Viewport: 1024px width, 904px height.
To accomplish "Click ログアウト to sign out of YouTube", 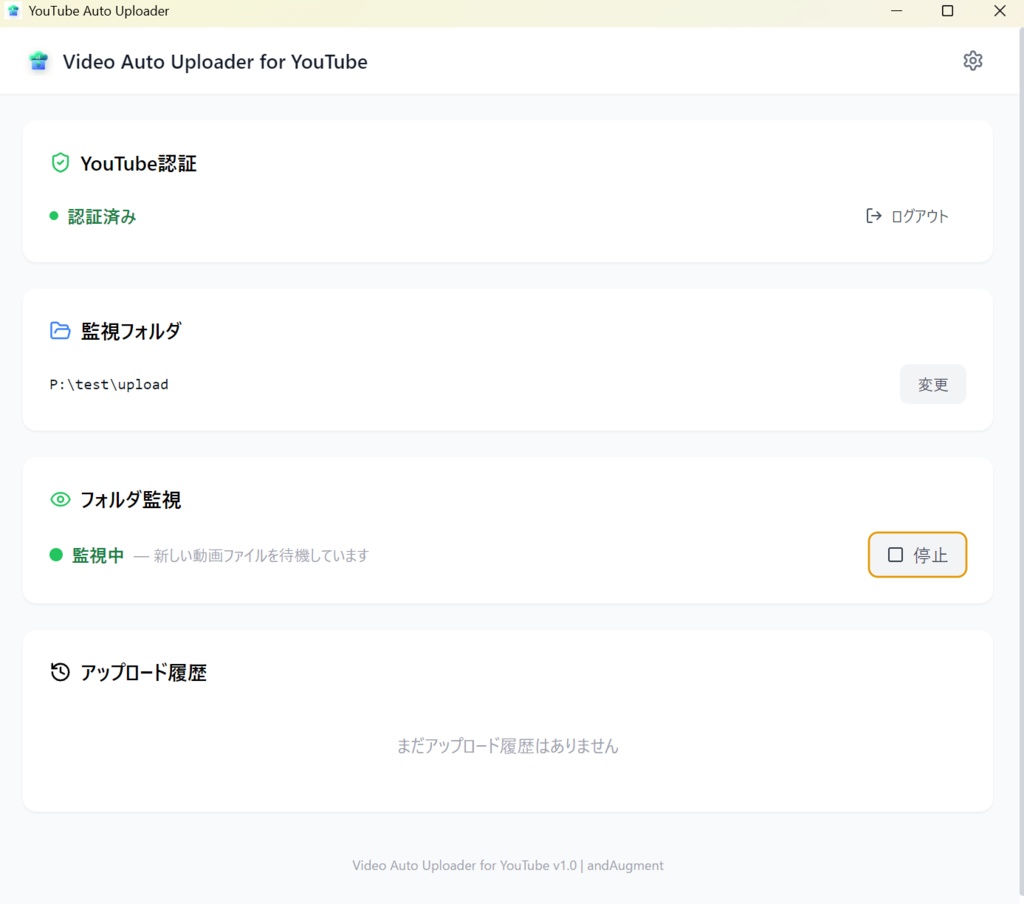I will point(919,215).
